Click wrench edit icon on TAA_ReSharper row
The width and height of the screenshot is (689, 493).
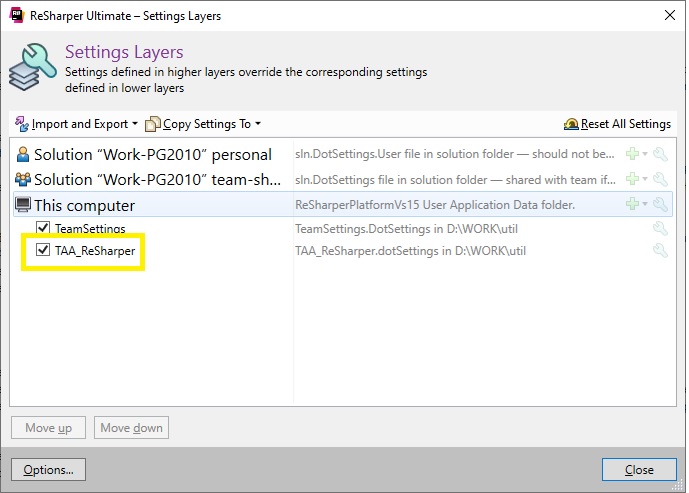pyautogui.click(x=660, y=250)
